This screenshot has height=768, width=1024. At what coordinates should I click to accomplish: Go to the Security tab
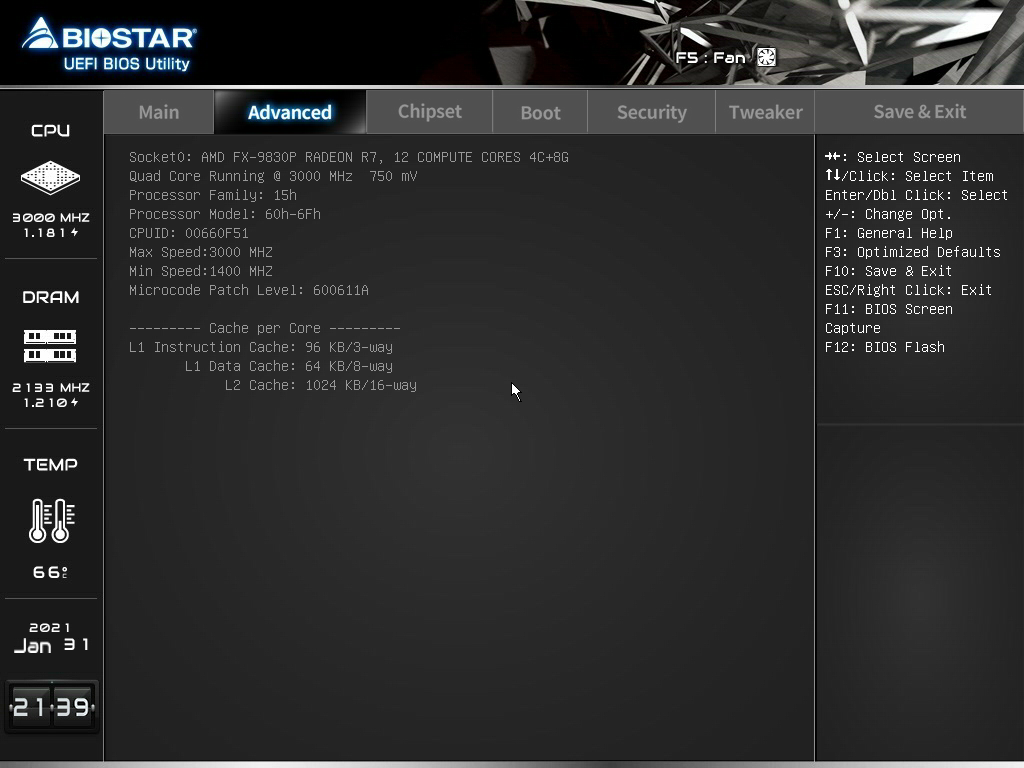click(x=651, y=112)
